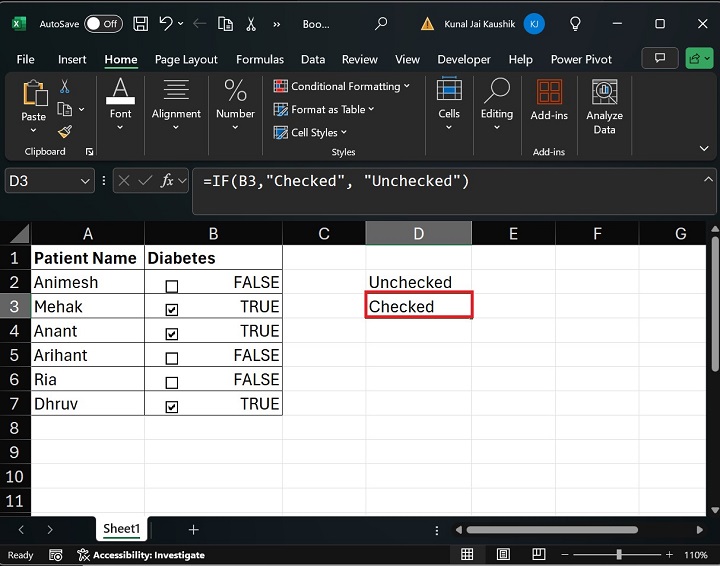
Task: Check the Diabetes checkbox for Animesh
Action: pyautogui.click(x=171, y=286)
